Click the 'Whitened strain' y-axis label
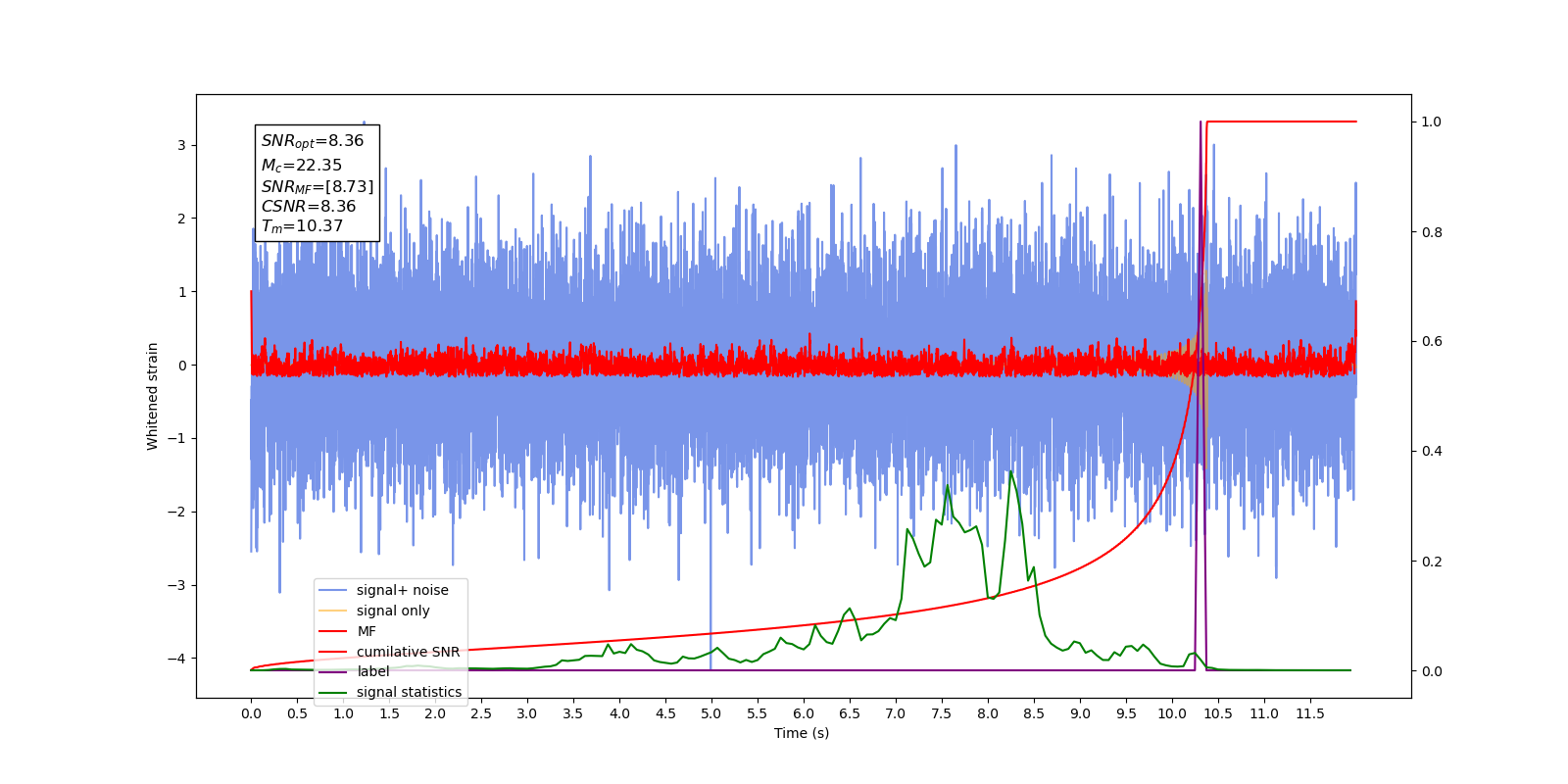Image resolution: width=1568 pixels, height=784 pixels. click(x=152, y=396)
